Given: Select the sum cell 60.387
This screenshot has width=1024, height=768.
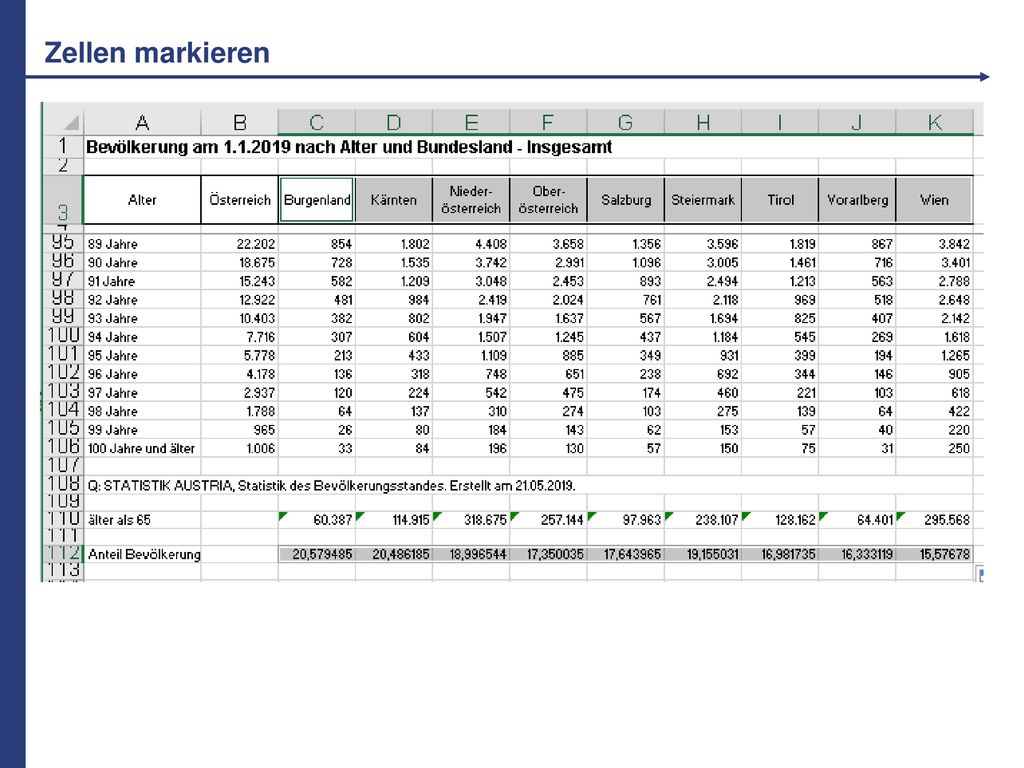Looking at the screenshot, I should pos(317,520).
